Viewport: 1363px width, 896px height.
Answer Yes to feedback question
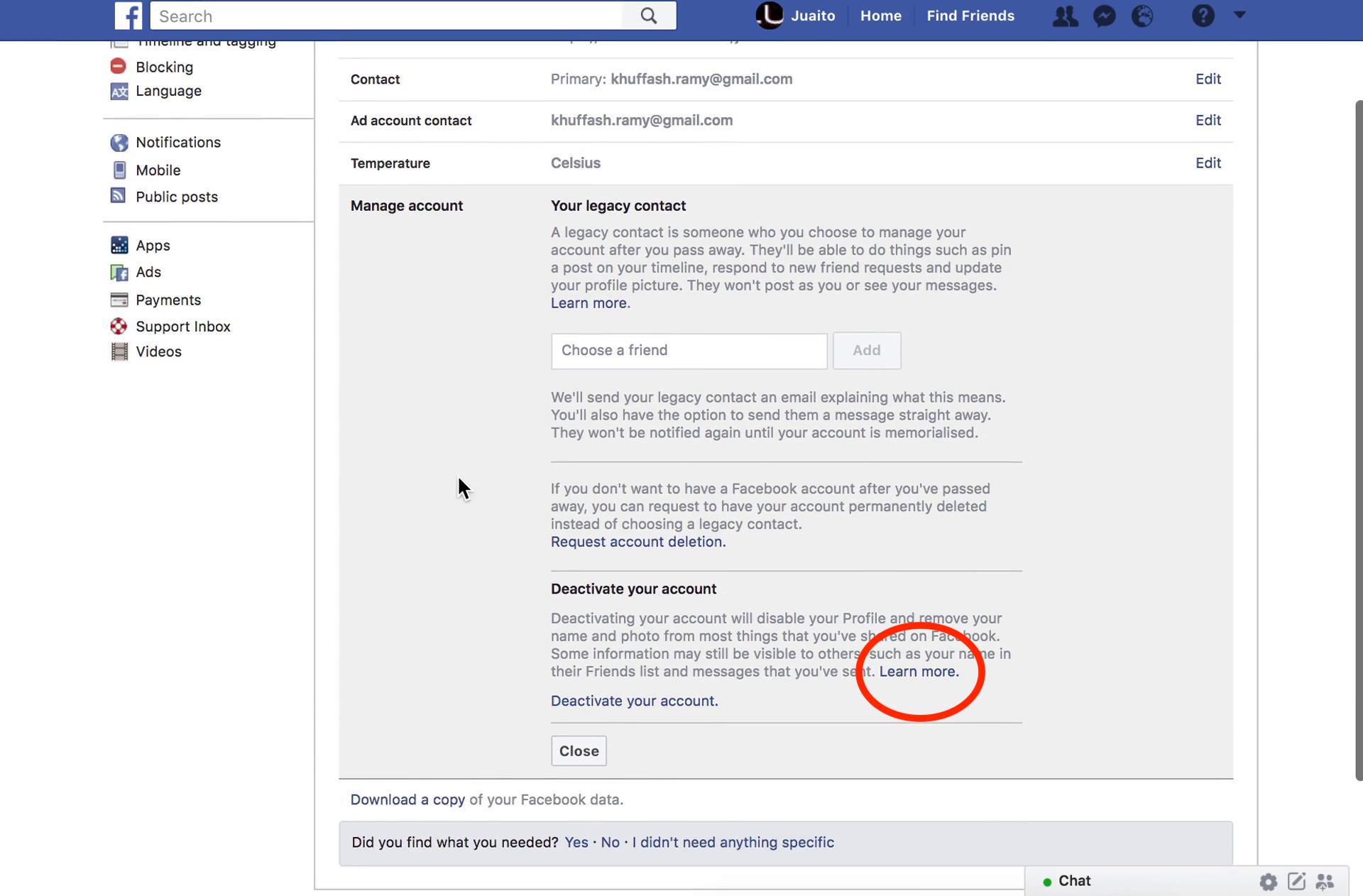[576, 842]
